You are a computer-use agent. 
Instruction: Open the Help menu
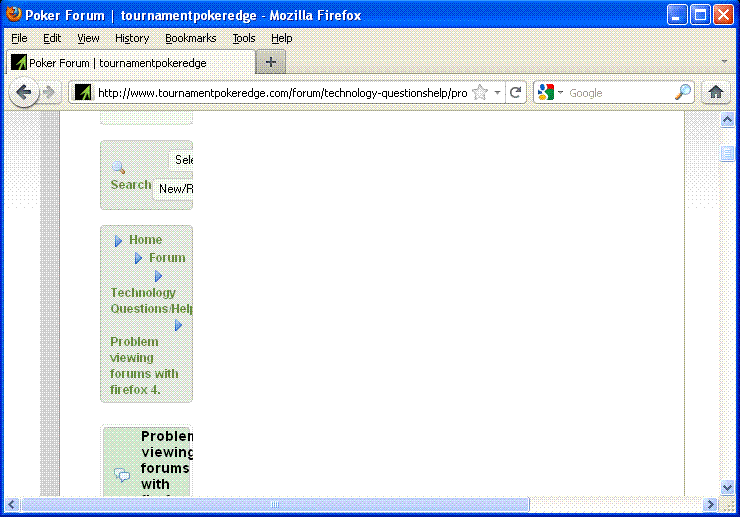pyautogui.click(x=282, y=38)
